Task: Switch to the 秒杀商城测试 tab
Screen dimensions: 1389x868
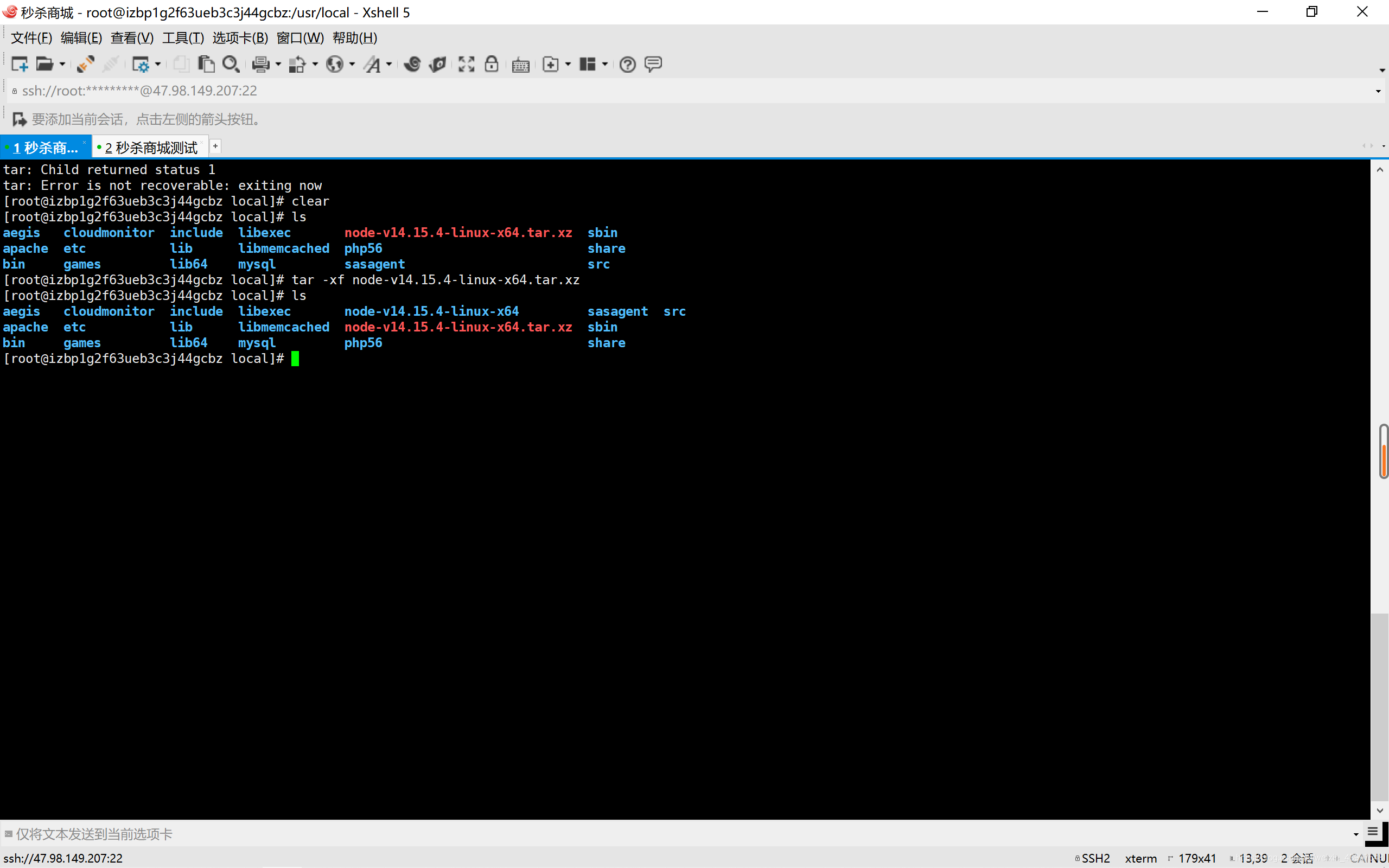Action: pos(150,148)
